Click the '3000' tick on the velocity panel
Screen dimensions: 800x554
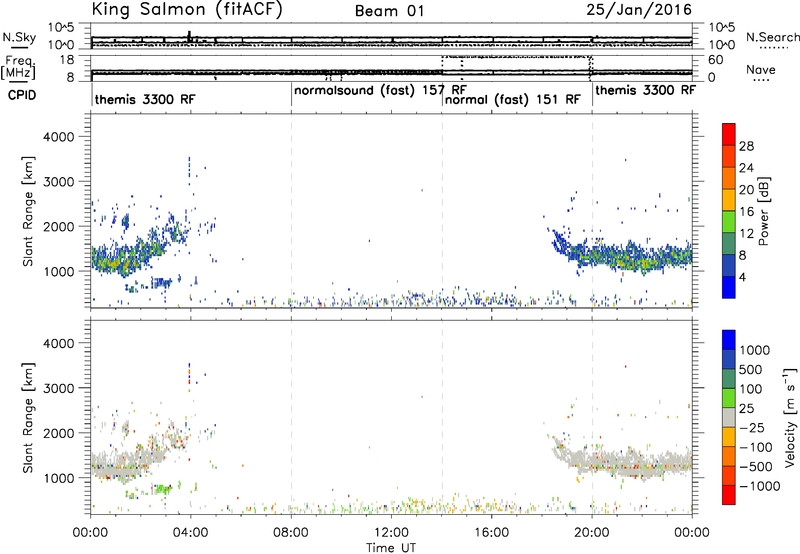coord(59,388)
